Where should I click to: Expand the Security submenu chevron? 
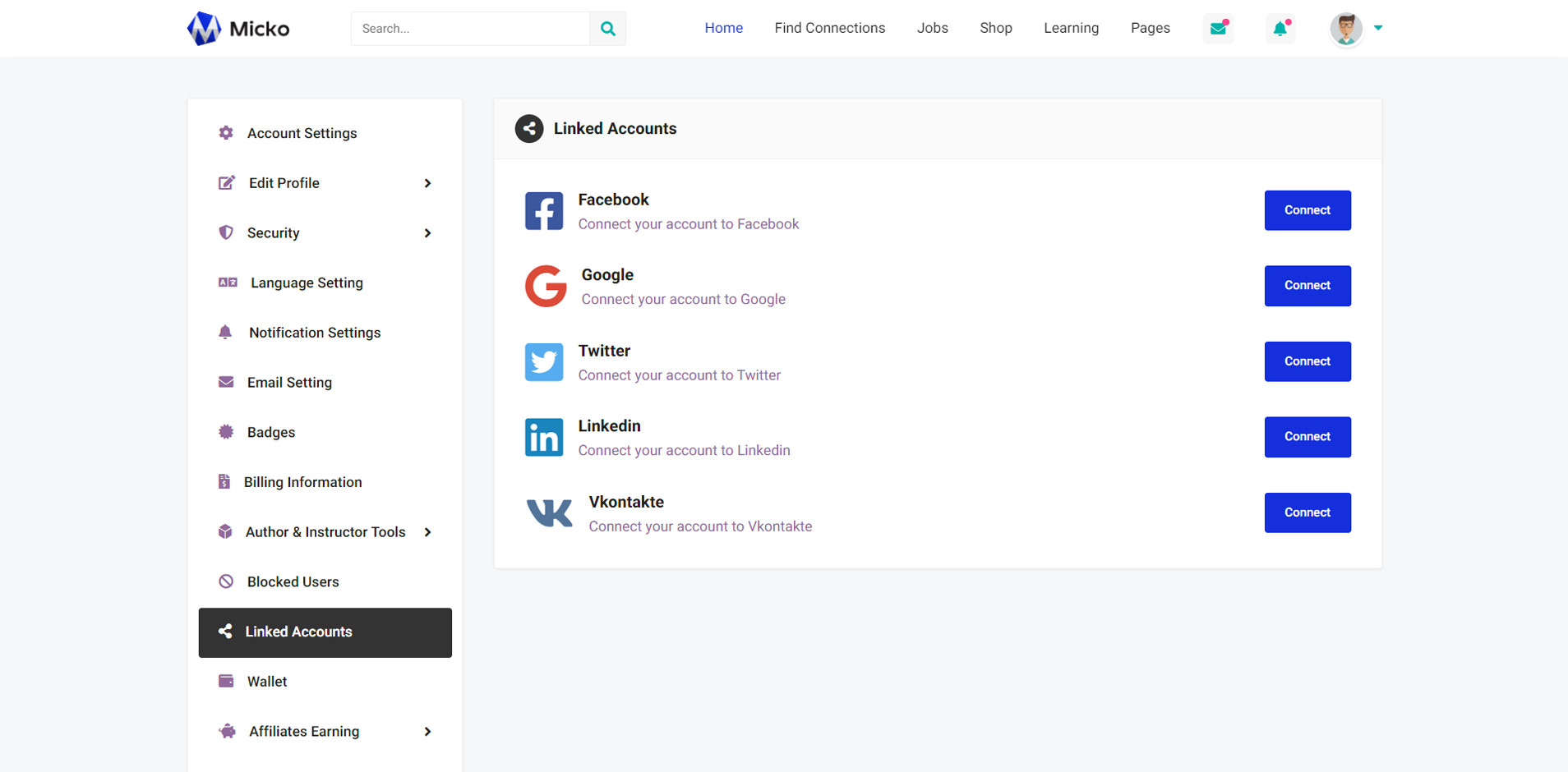tap(427, 233)
